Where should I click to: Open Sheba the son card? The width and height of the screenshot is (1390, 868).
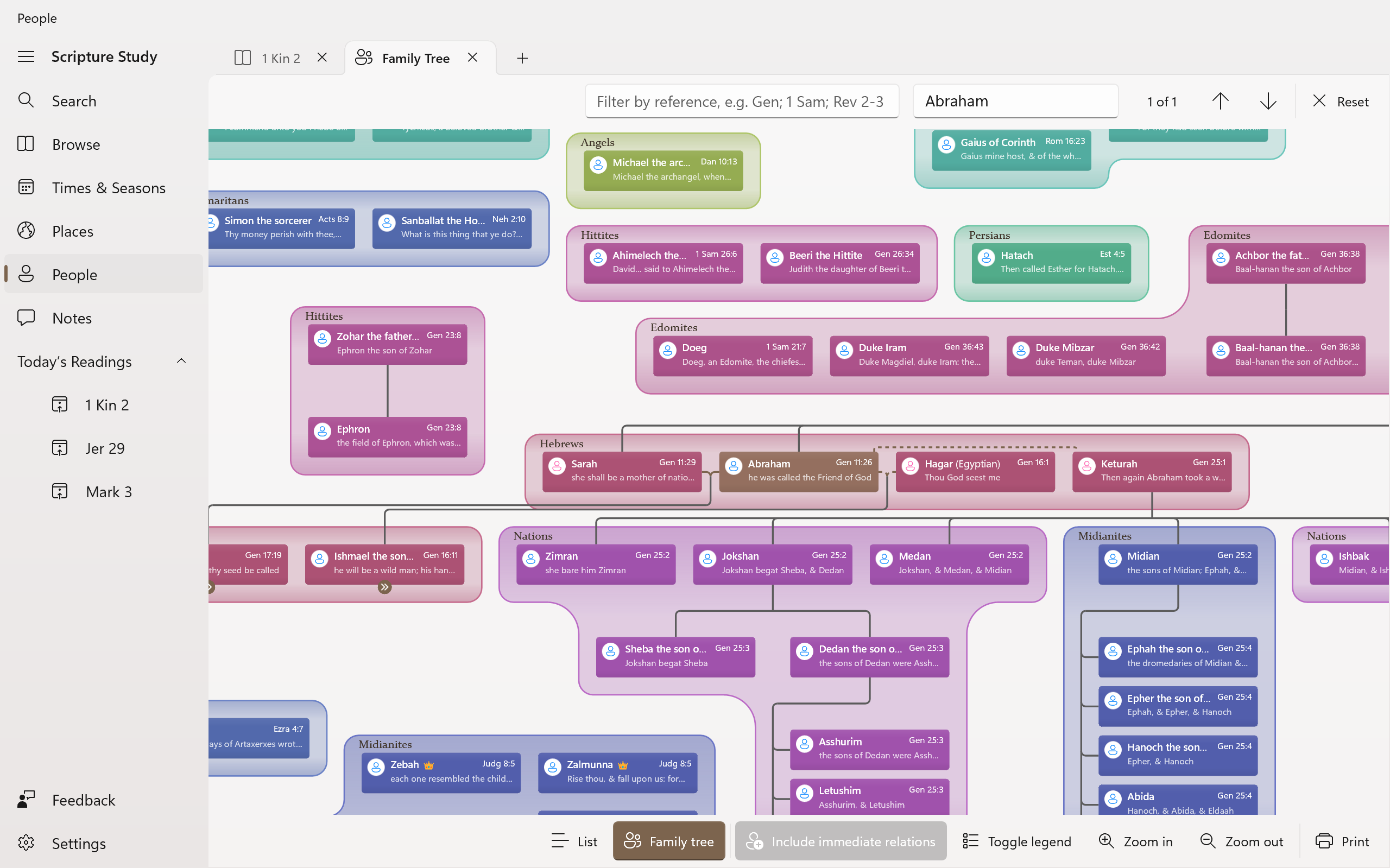pyautogui.click(x=676, y=657)
